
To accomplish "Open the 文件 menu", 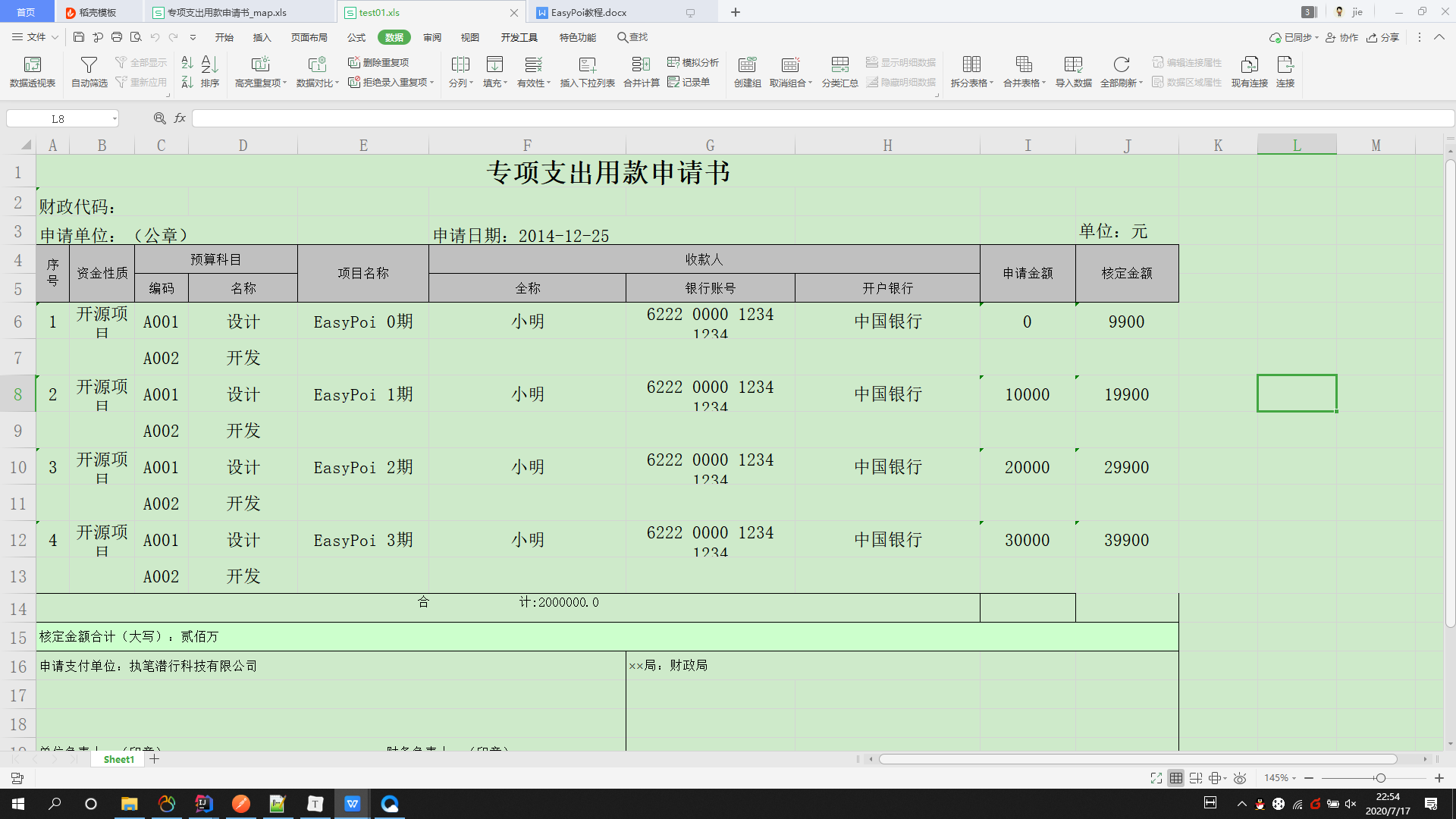I will coord(34,36).
